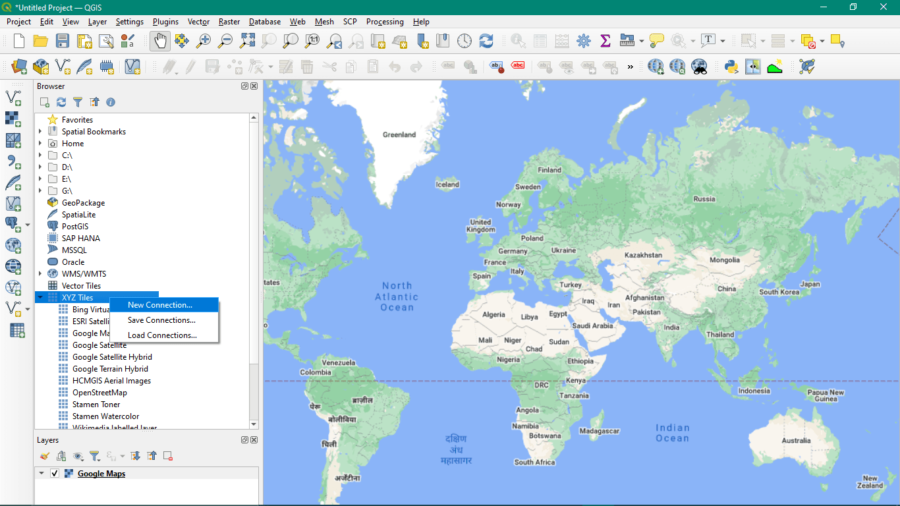Select the Measure Line ruler tool
Screen dimensions: 900x506
pos(627,41)
